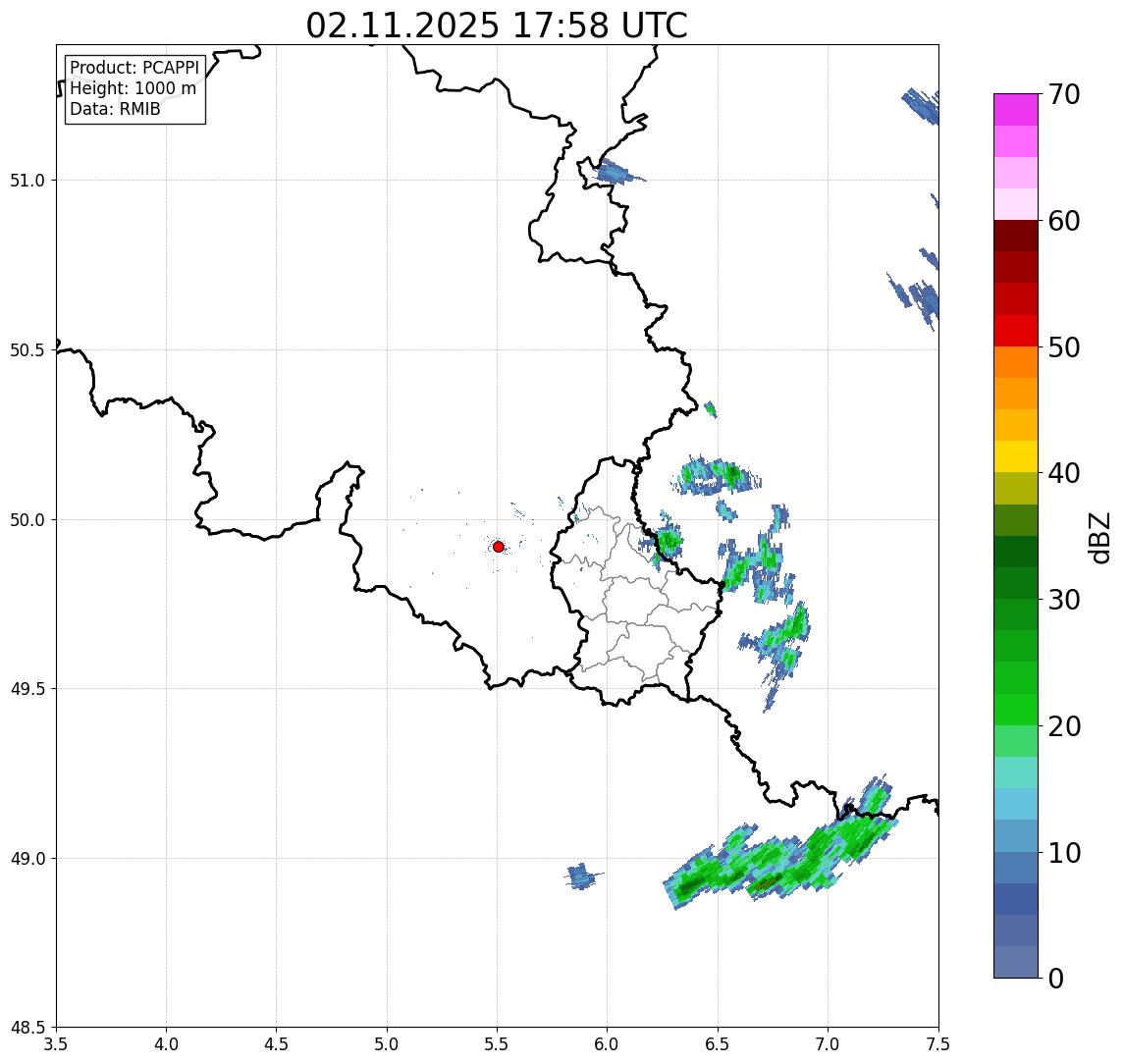Click the longitude axis label 3.5
The image size is (1124, 1064).
56,1044
